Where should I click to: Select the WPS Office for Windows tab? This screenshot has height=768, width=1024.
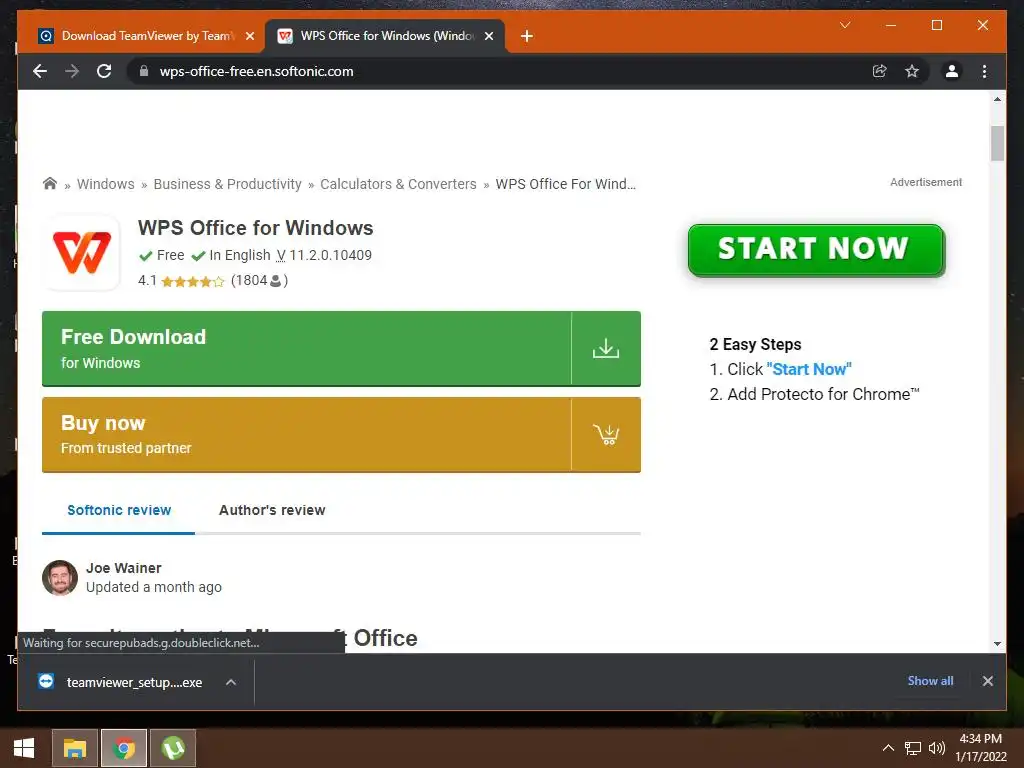[384, 36]
